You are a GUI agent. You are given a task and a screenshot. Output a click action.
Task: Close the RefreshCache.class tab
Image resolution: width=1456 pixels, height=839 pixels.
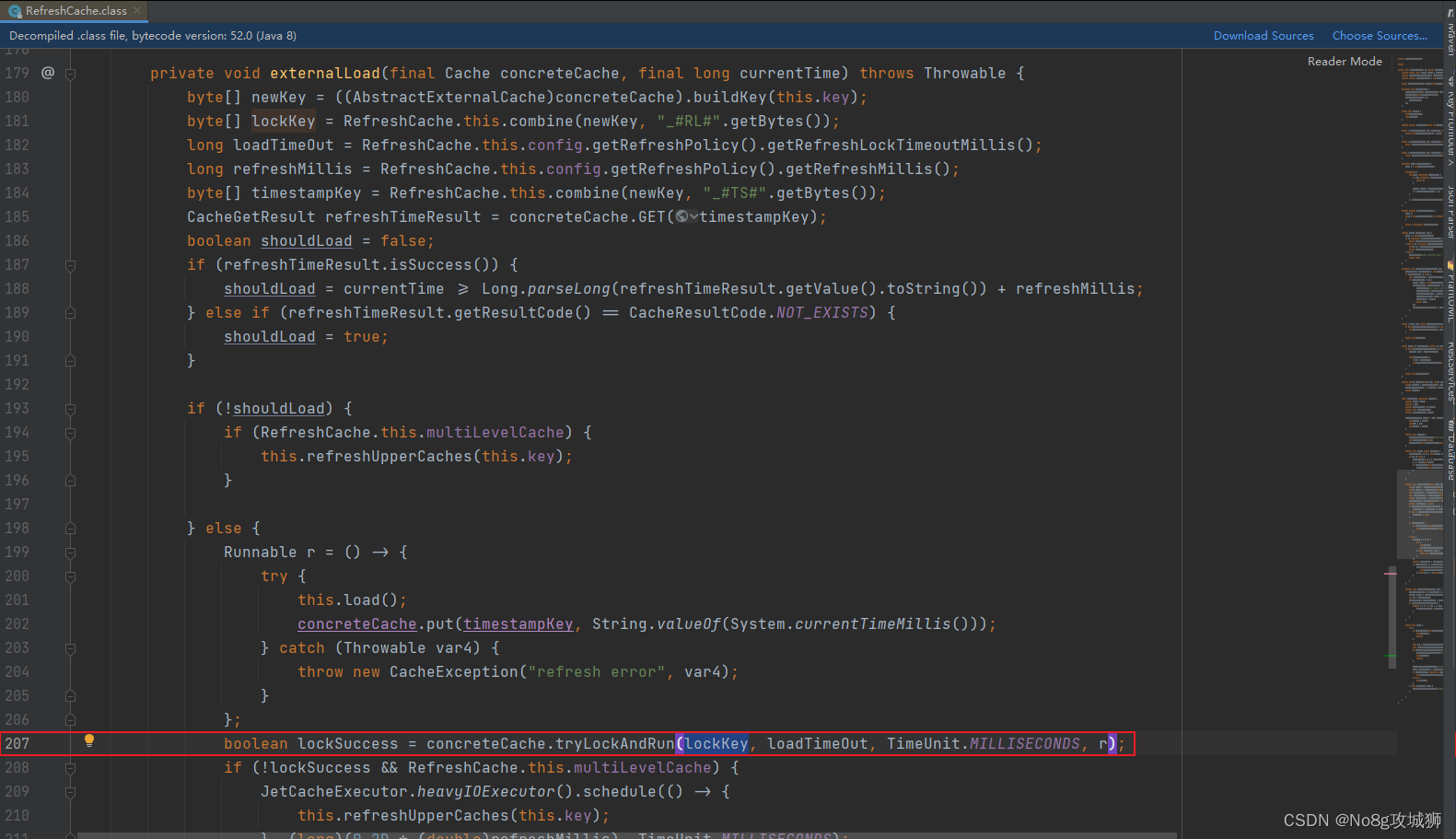[x=137, y=10]
